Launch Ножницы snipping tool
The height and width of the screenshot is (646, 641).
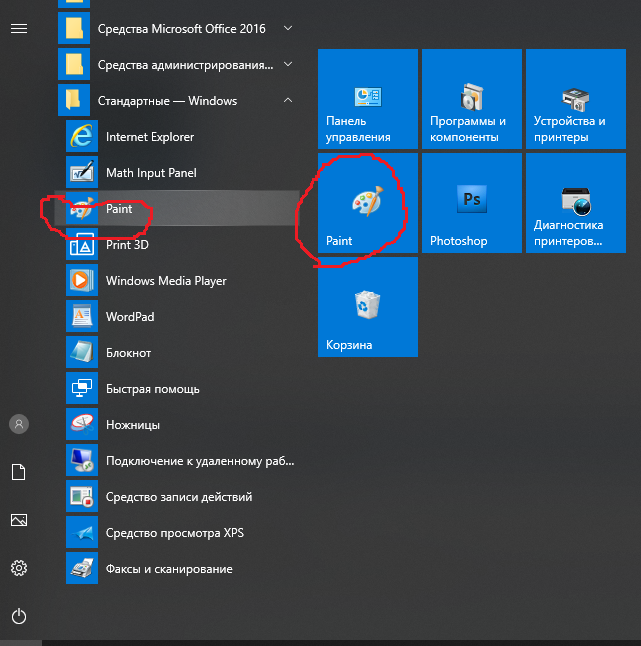tap(133, 425)
